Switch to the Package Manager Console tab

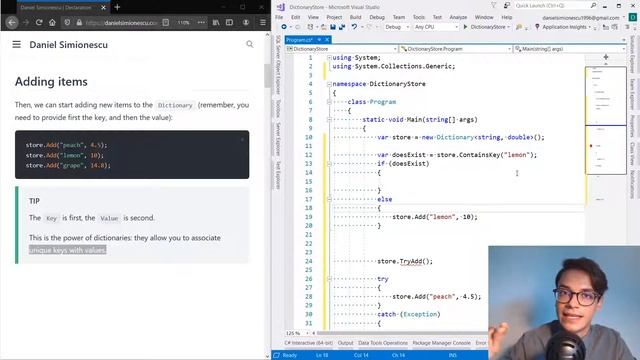442,343
